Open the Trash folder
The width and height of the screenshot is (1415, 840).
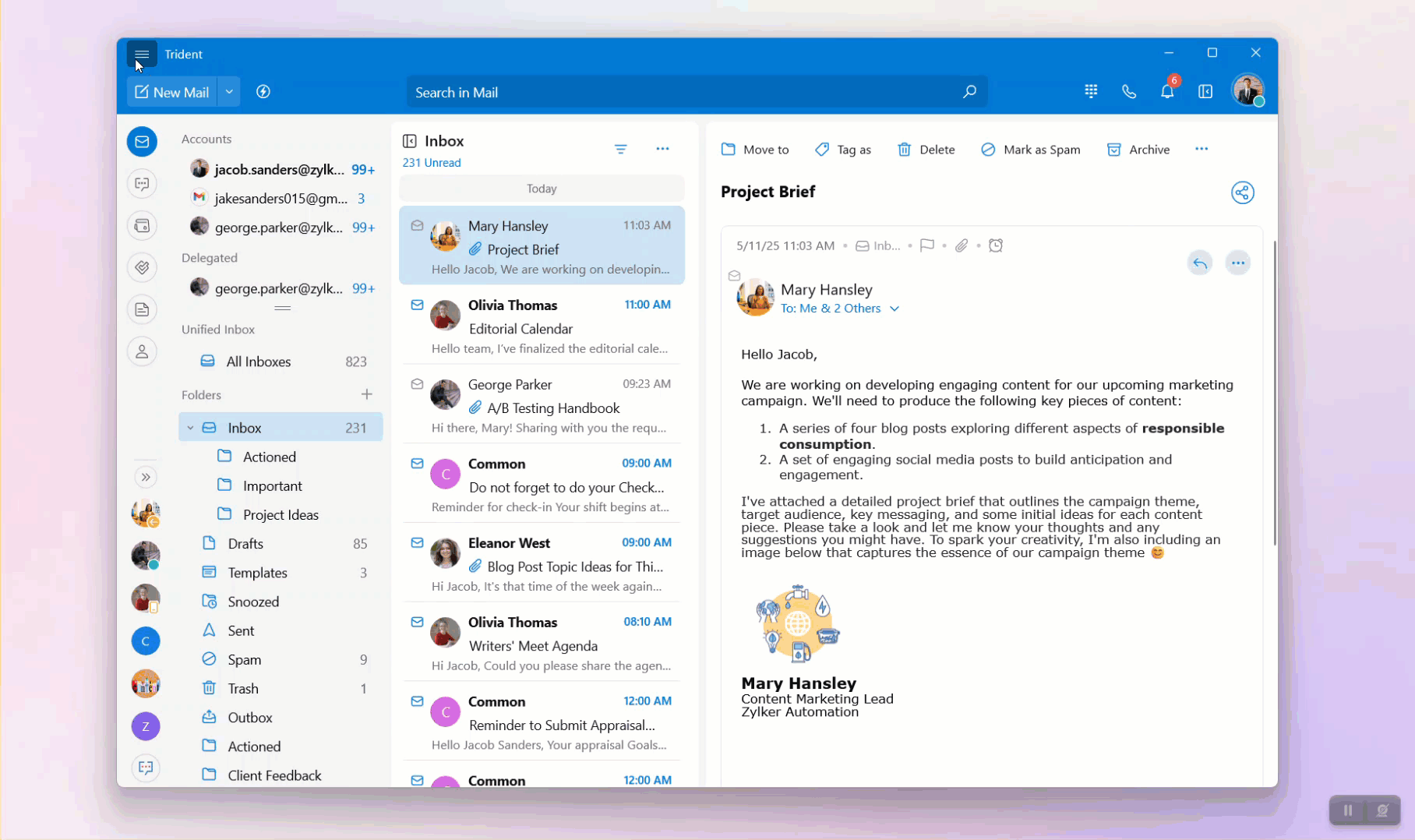point(281,689)
